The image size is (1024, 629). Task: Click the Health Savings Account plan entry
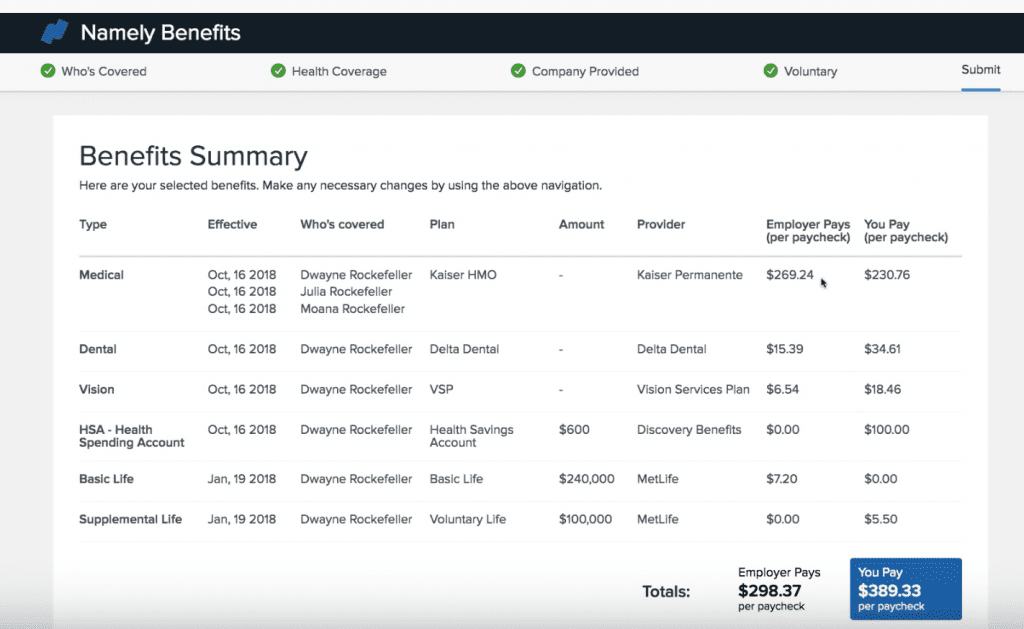[470, 436]
